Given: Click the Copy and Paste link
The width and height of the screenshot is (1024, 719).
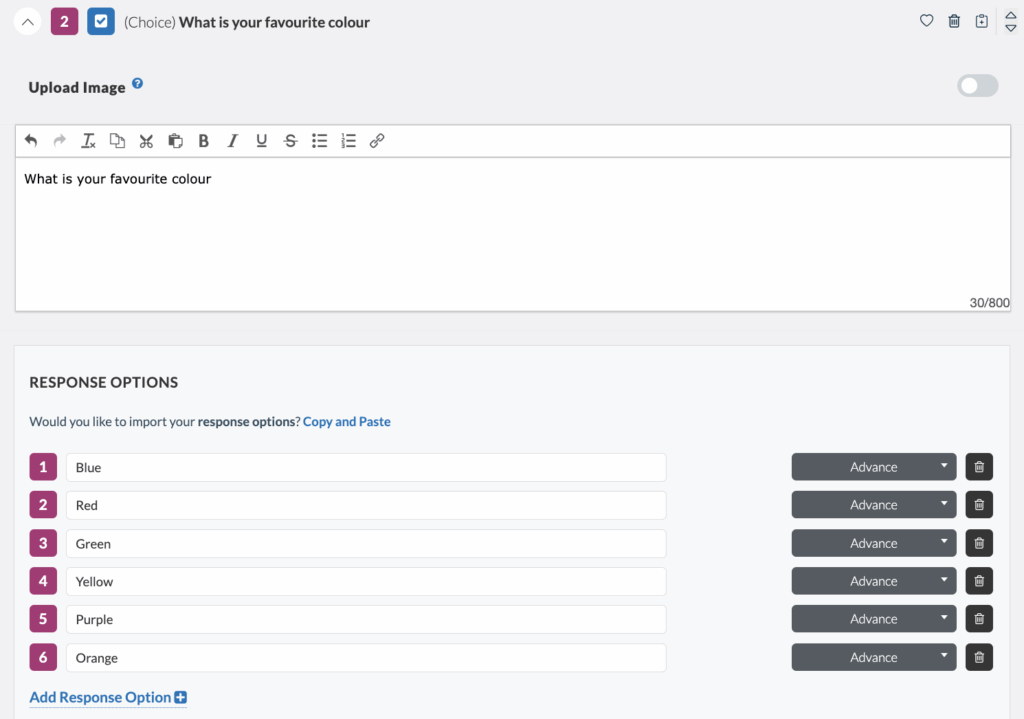Looking at the screenshot, I should (346, 421).
